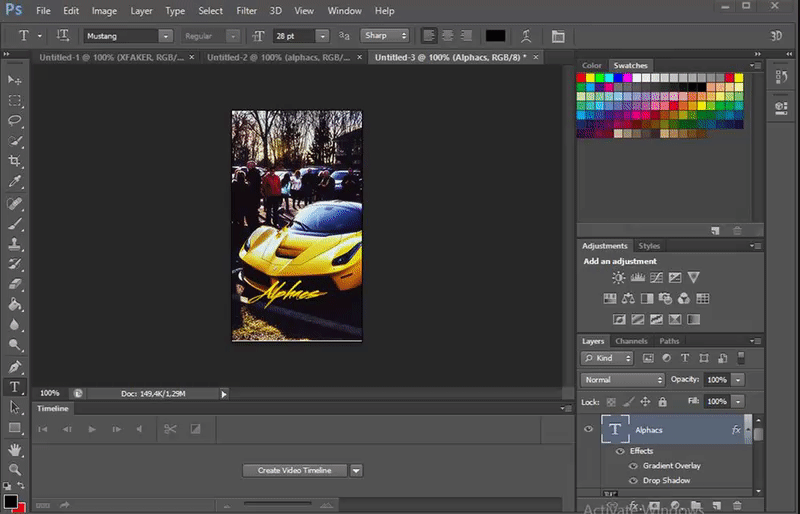
Task: Click the Create Video Timeline button
Action: click(x=294, y=470)
